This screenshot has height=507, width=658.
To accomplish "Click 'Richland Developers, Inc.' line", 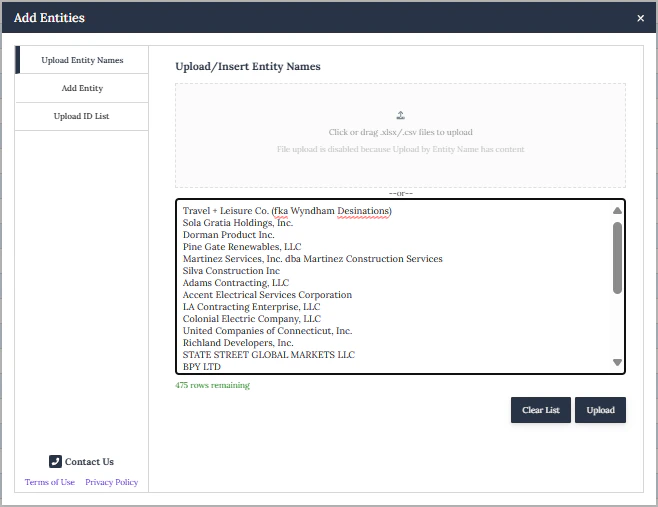I will click(238, 343).
